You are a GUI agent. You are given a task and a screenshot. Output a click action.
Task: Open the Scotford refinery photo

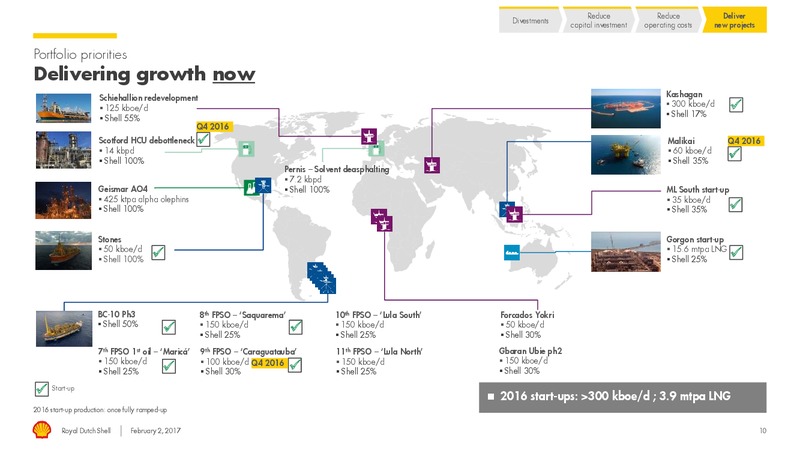(63, 150)
